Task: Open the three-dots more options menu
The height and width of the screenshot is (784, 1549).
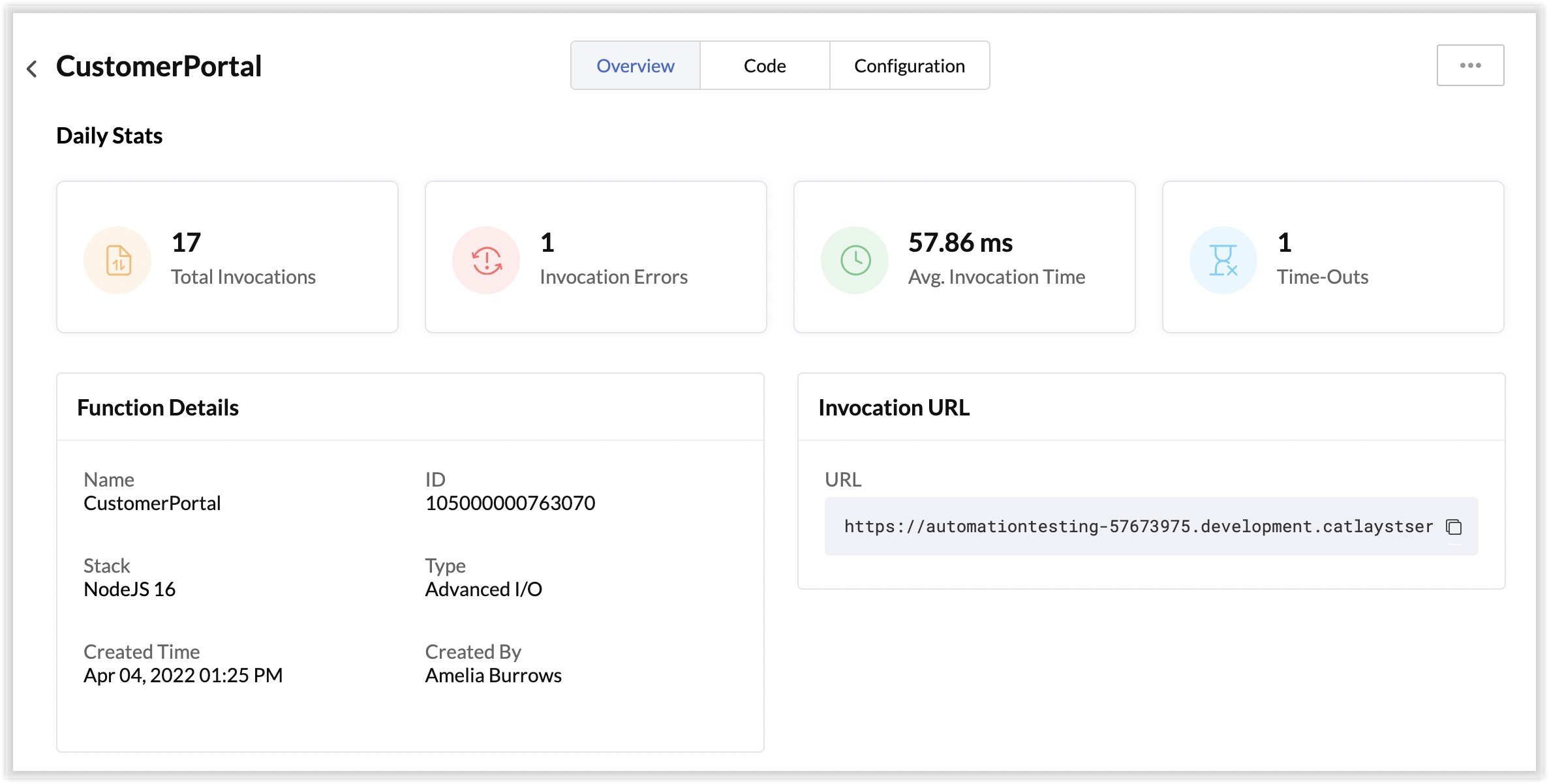Action: point(1470,65)
